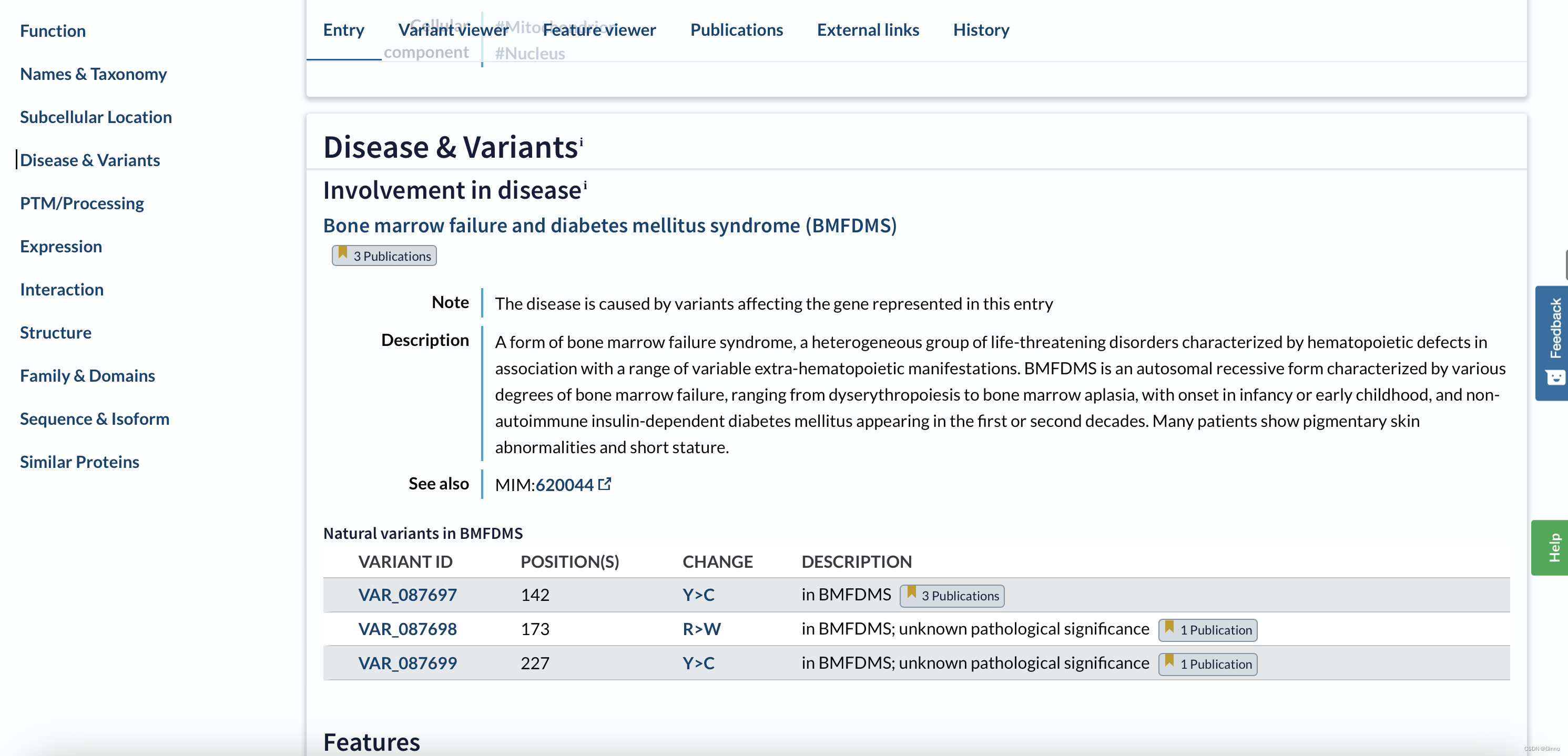Click the R>W change at position 173
This screenshot has height=756, width=1568.
[701, 629]
